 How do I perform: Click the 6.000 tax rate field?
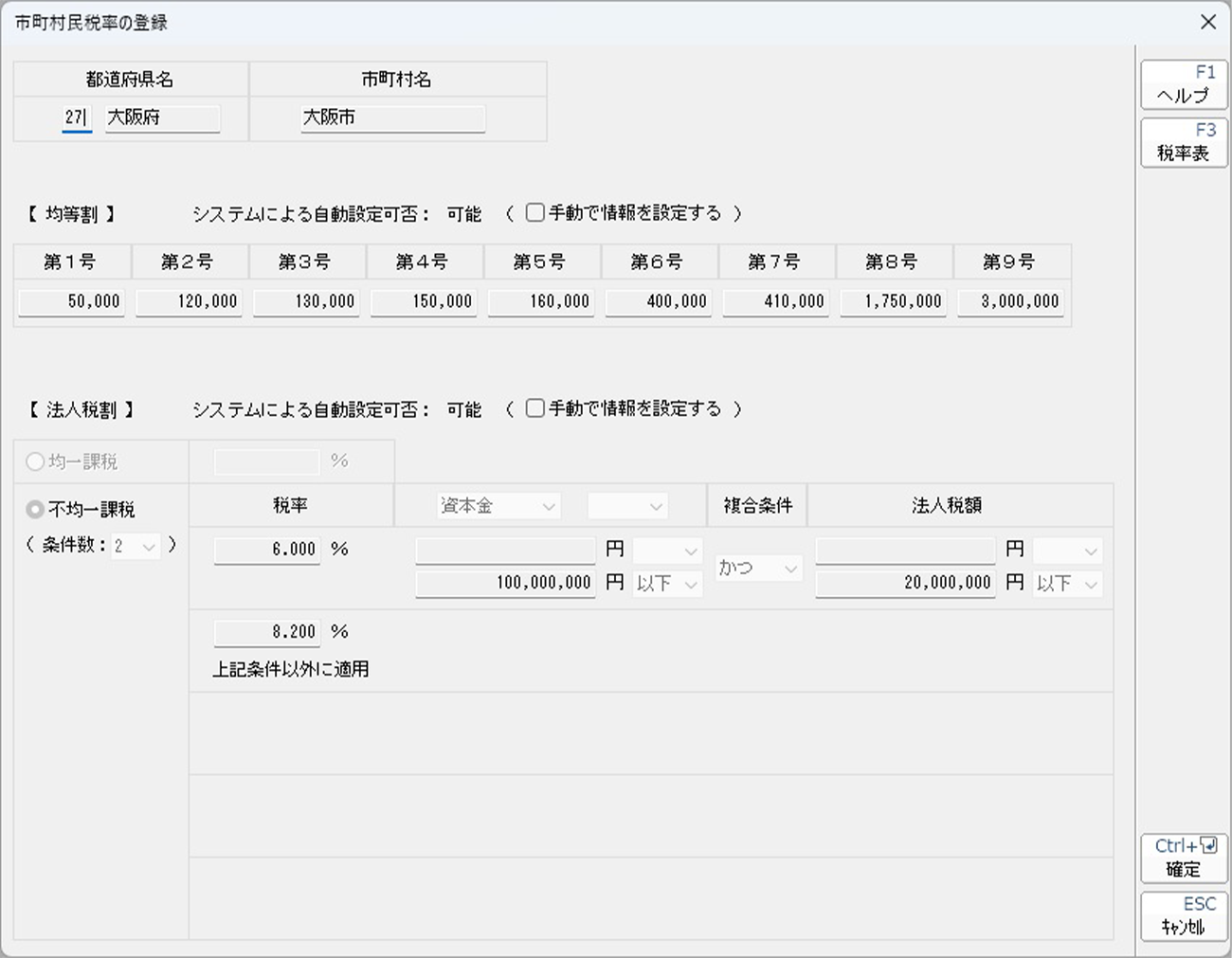tap(267, 550)
